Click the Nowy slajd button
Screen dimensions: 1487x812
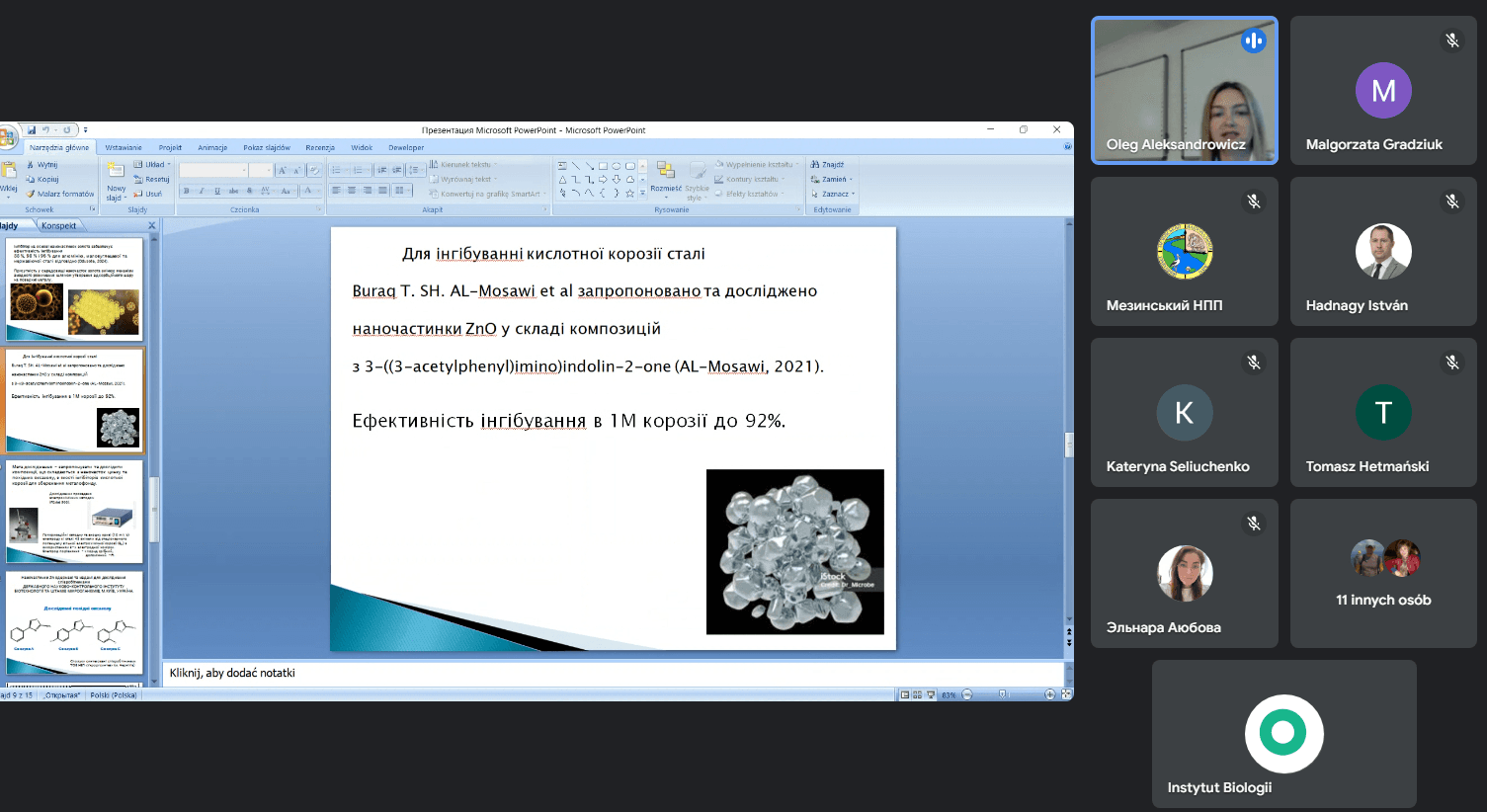(x=116, y=180)
